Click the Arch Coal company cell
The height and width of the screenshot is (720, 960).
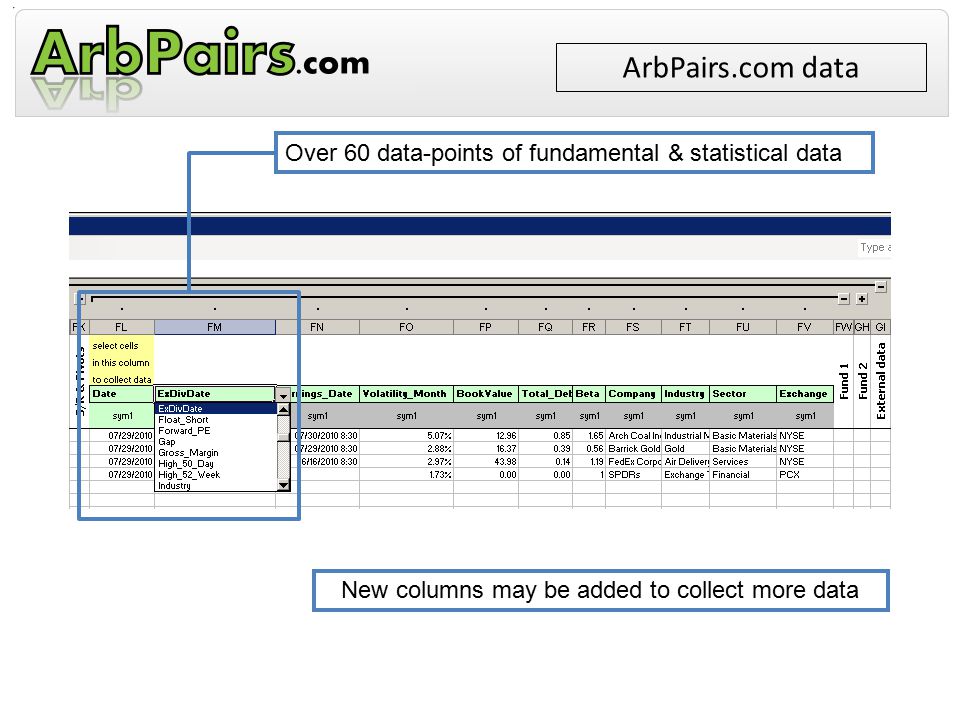point(634,435)
